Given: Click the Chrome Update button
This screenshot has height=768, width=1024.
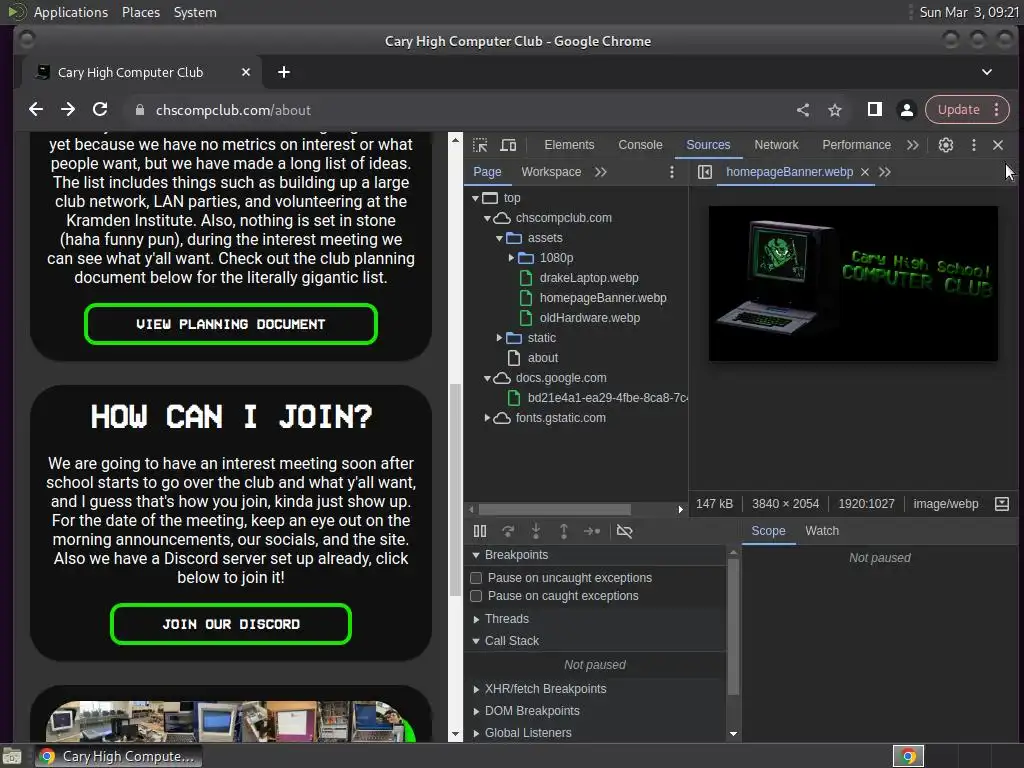Looking at the screenshot, I should tap(958, 110).
